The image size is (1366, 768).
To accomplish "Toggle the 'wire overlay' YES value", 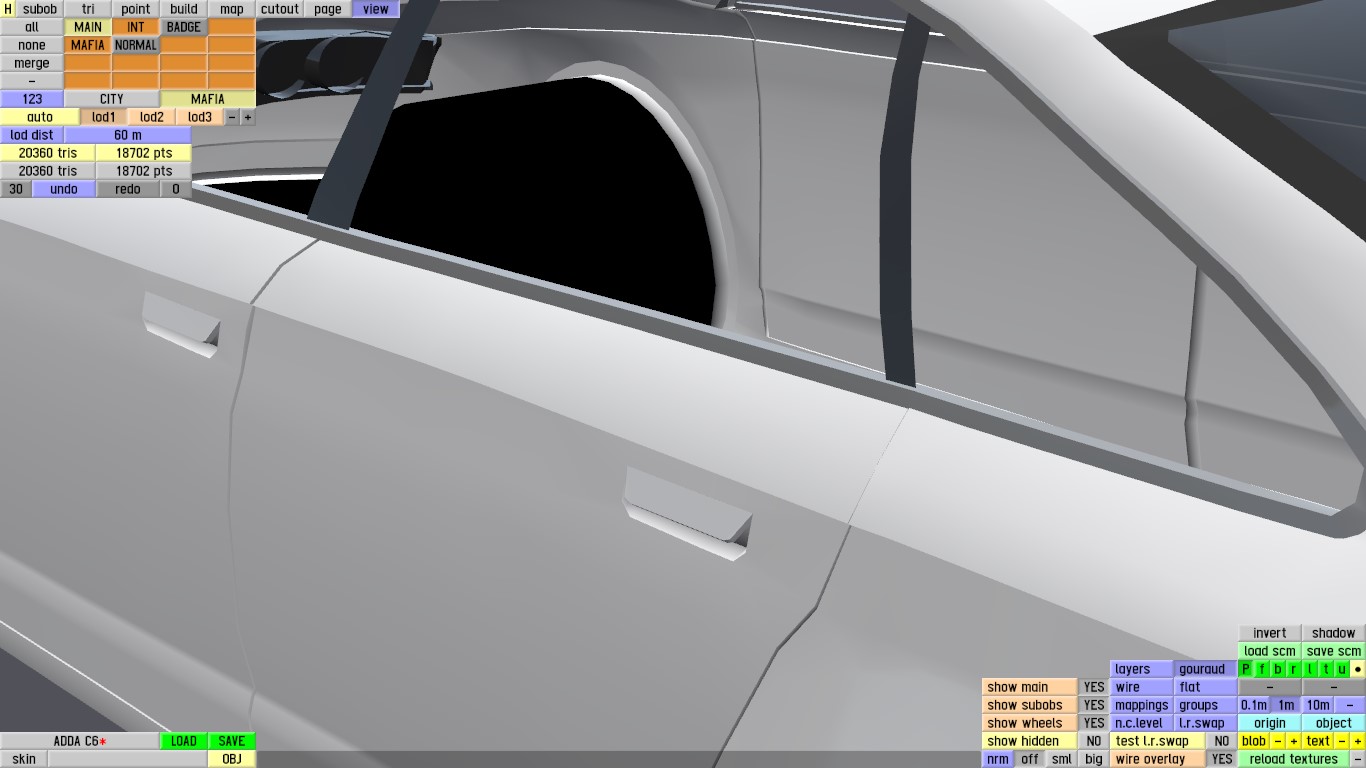I will coord(1222,759).
